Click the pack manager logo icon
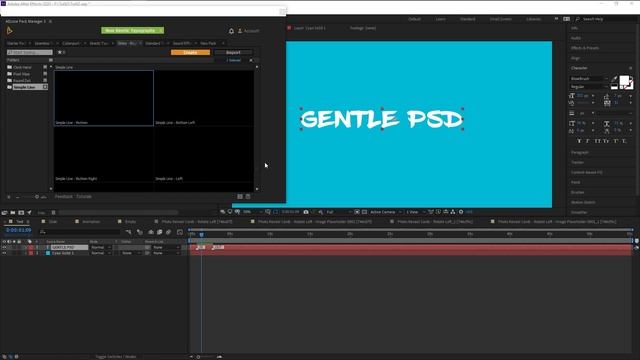Screen dimensions: 640x360 click(x=9, y=31)
